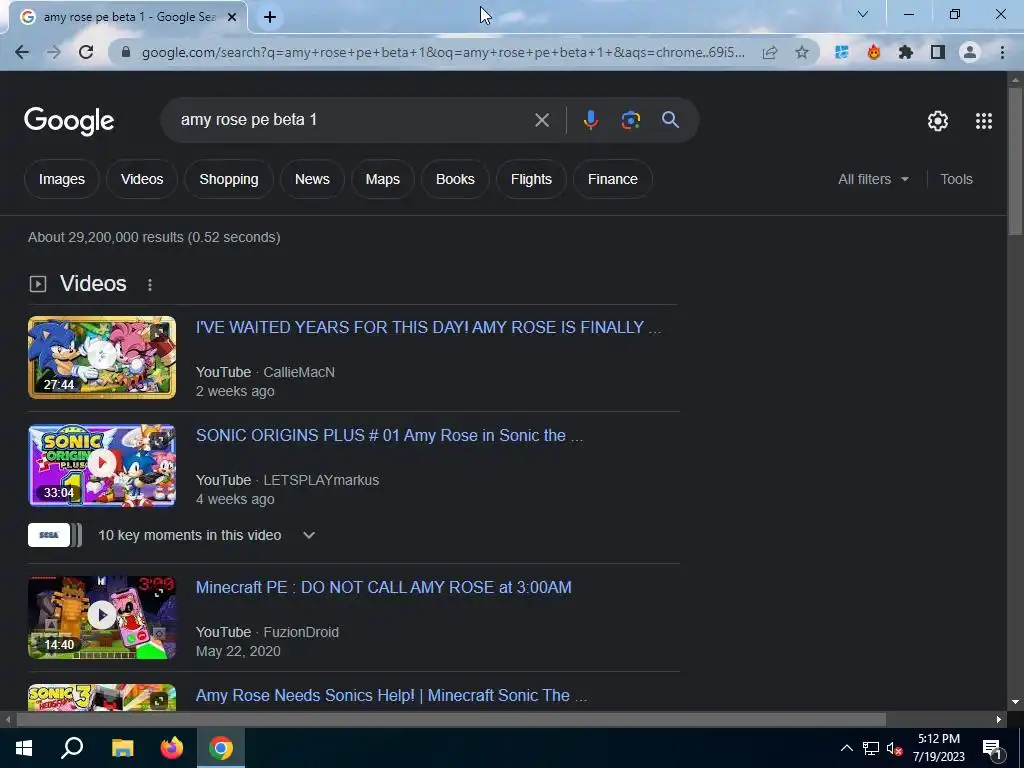
Task: Filter results by Books
Action: [455, 179]
